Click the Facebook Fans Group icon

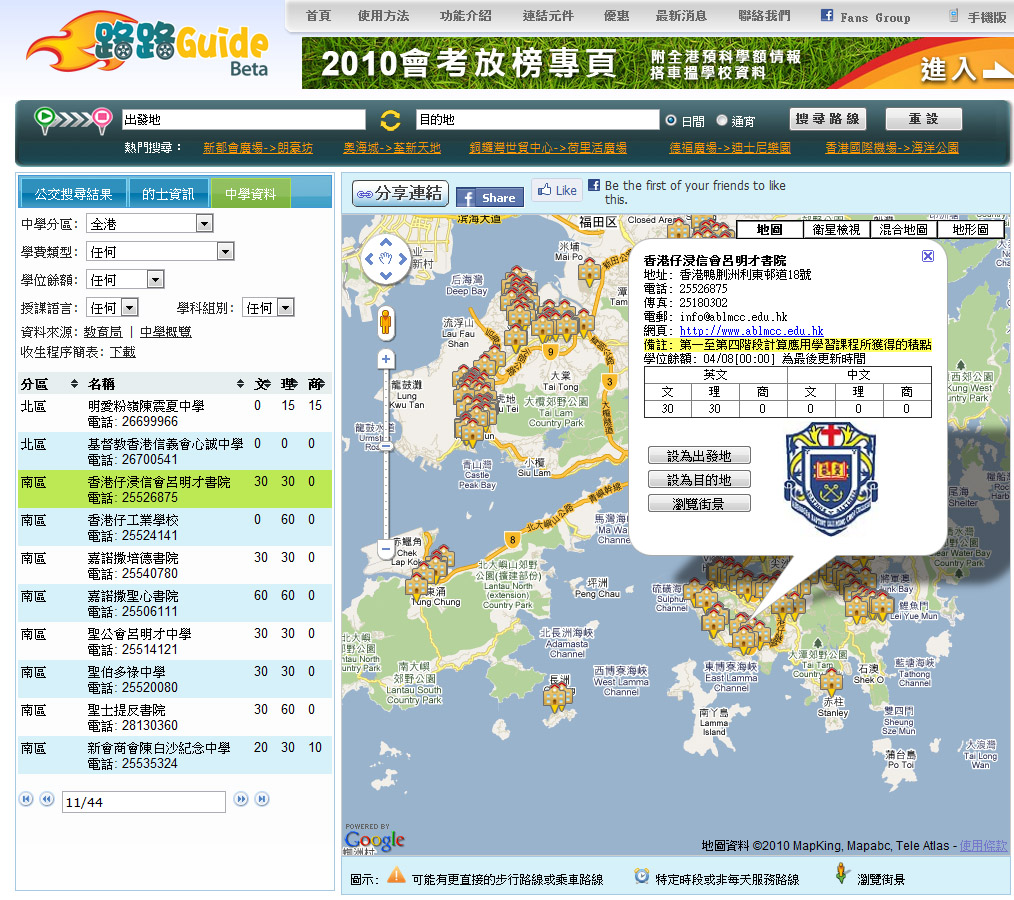(826, 16)
